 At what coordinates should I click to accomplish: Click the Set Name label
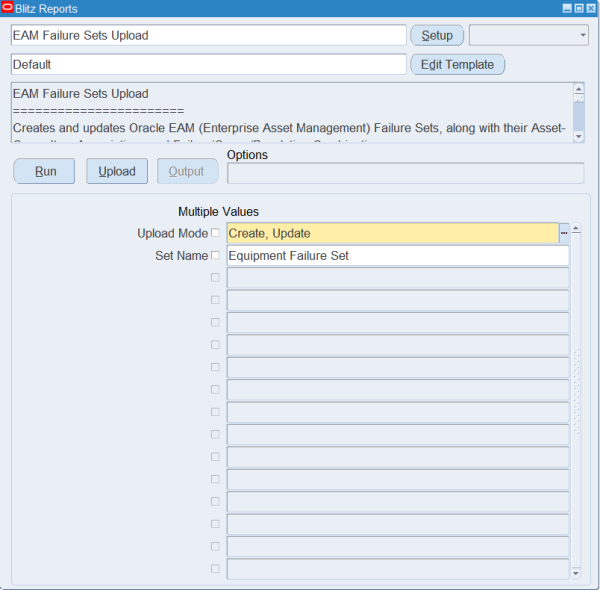181,256
